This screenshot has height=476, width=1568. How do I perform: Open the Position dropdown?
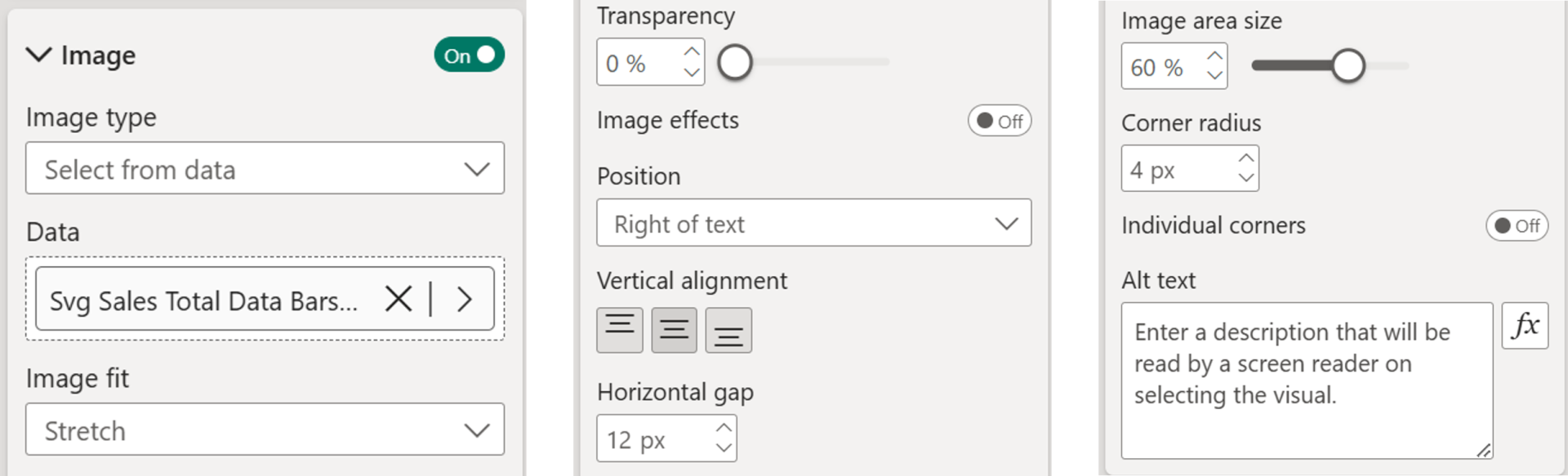tap(813, 223)
